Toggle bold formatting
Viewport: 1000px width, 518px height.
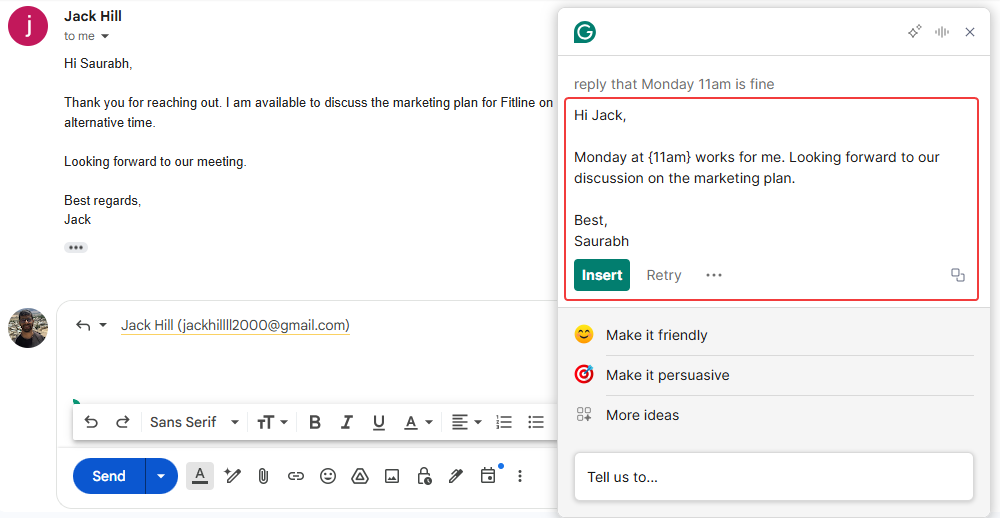pos(314,422)
